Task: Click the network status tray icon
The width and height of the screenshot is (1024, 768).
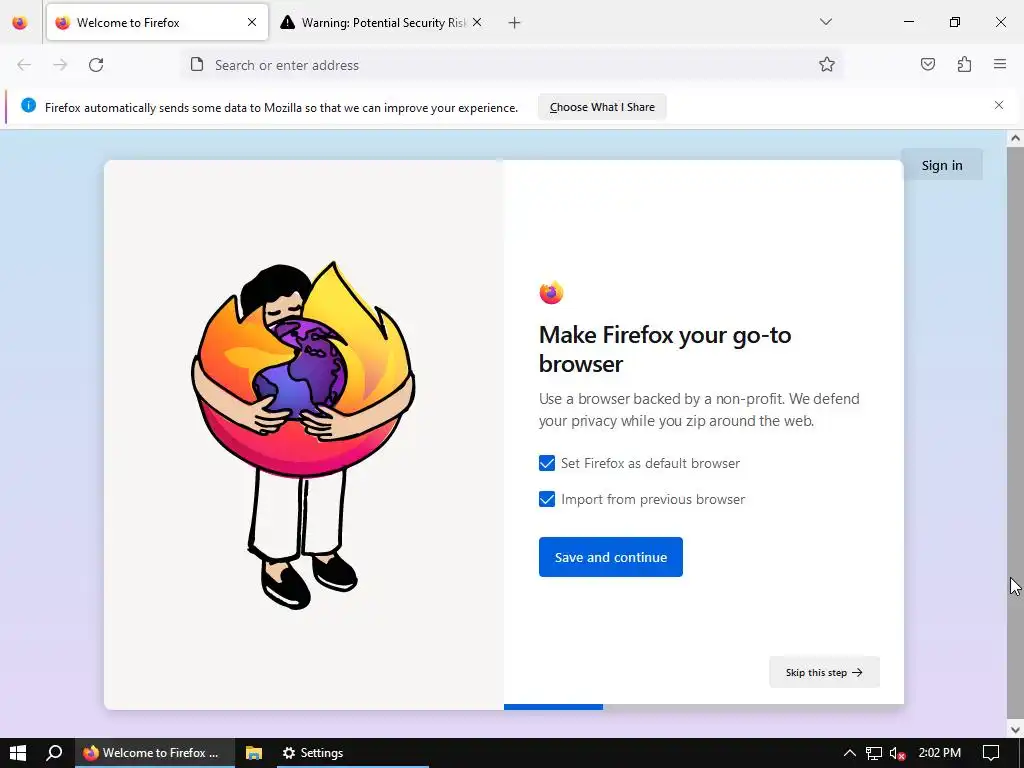Action: (874, 753)
